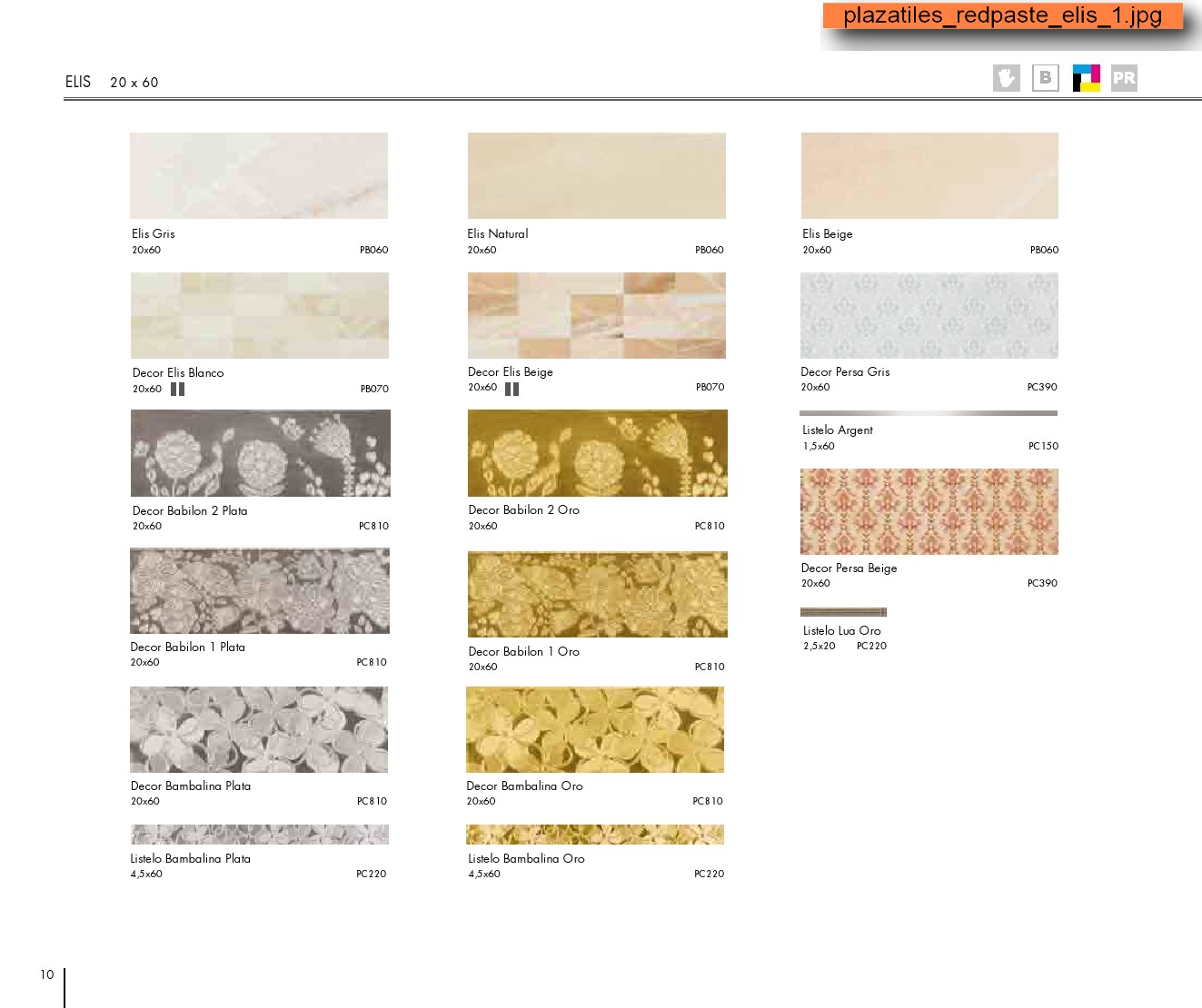Image resolution: width=1202 pixels, height=1008 pixels.
Task: Click the 'Elis Gris' caption
Action: pyautogui.click(x=154, y=233)
